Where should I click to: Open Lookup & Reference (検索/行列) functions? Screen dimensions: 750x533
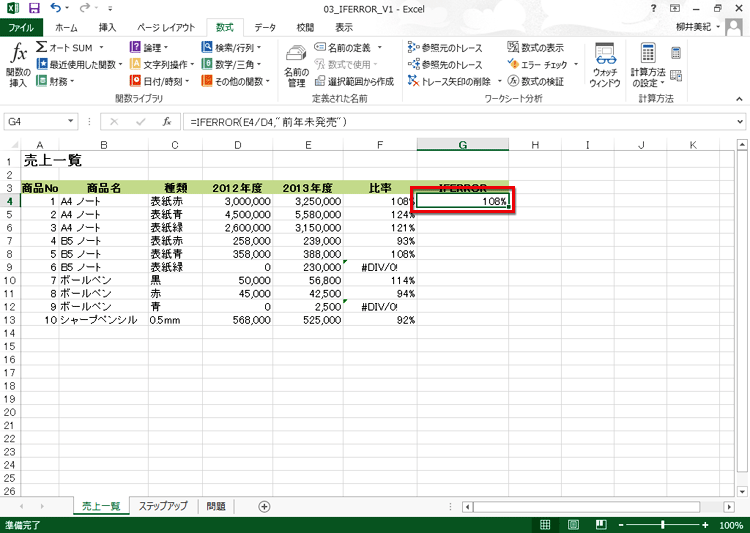point(231,47)
